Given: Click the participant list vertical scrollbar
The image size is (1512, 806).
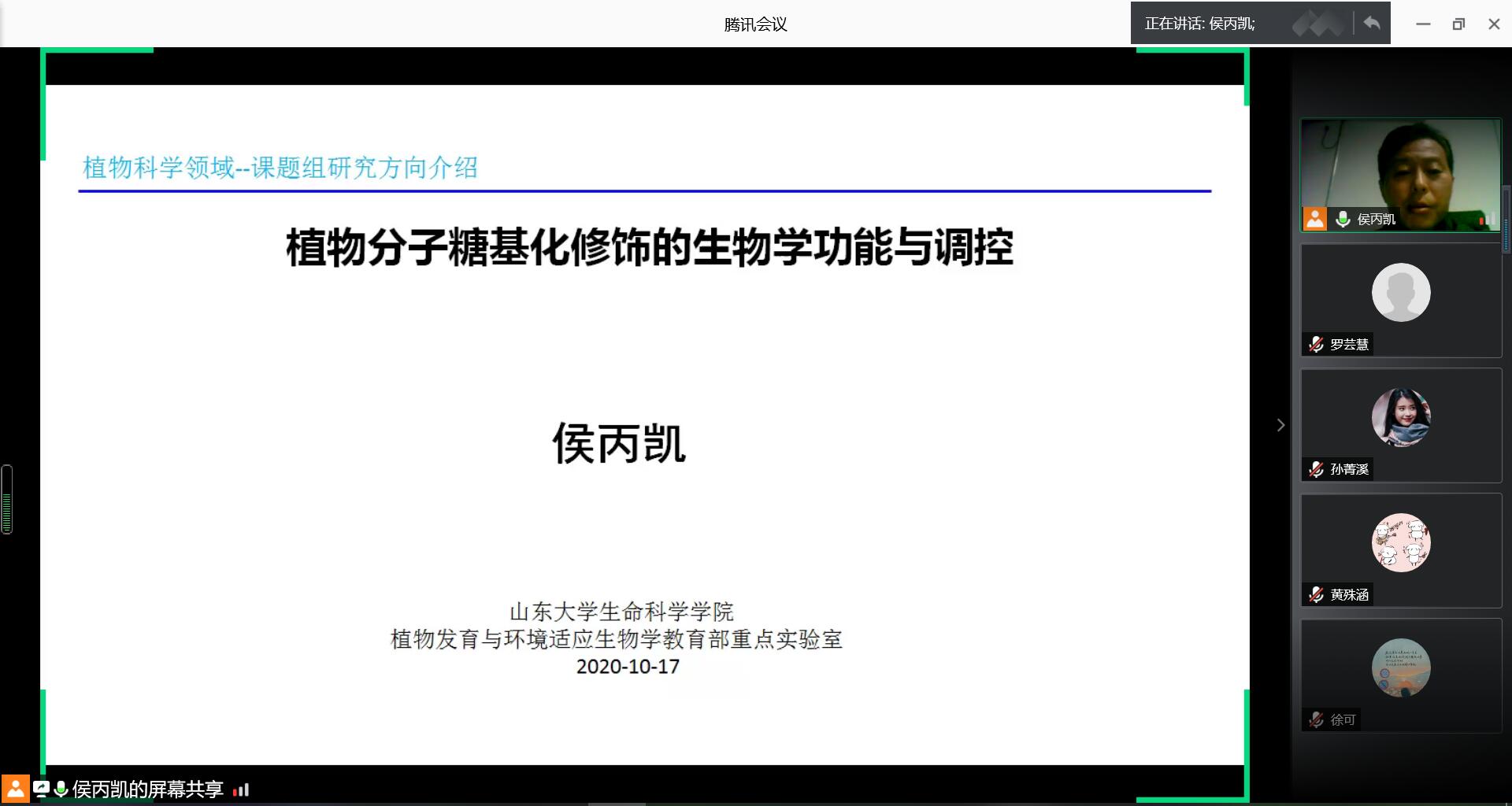Looking at the screenshot, I should (x=1506, y=219).
